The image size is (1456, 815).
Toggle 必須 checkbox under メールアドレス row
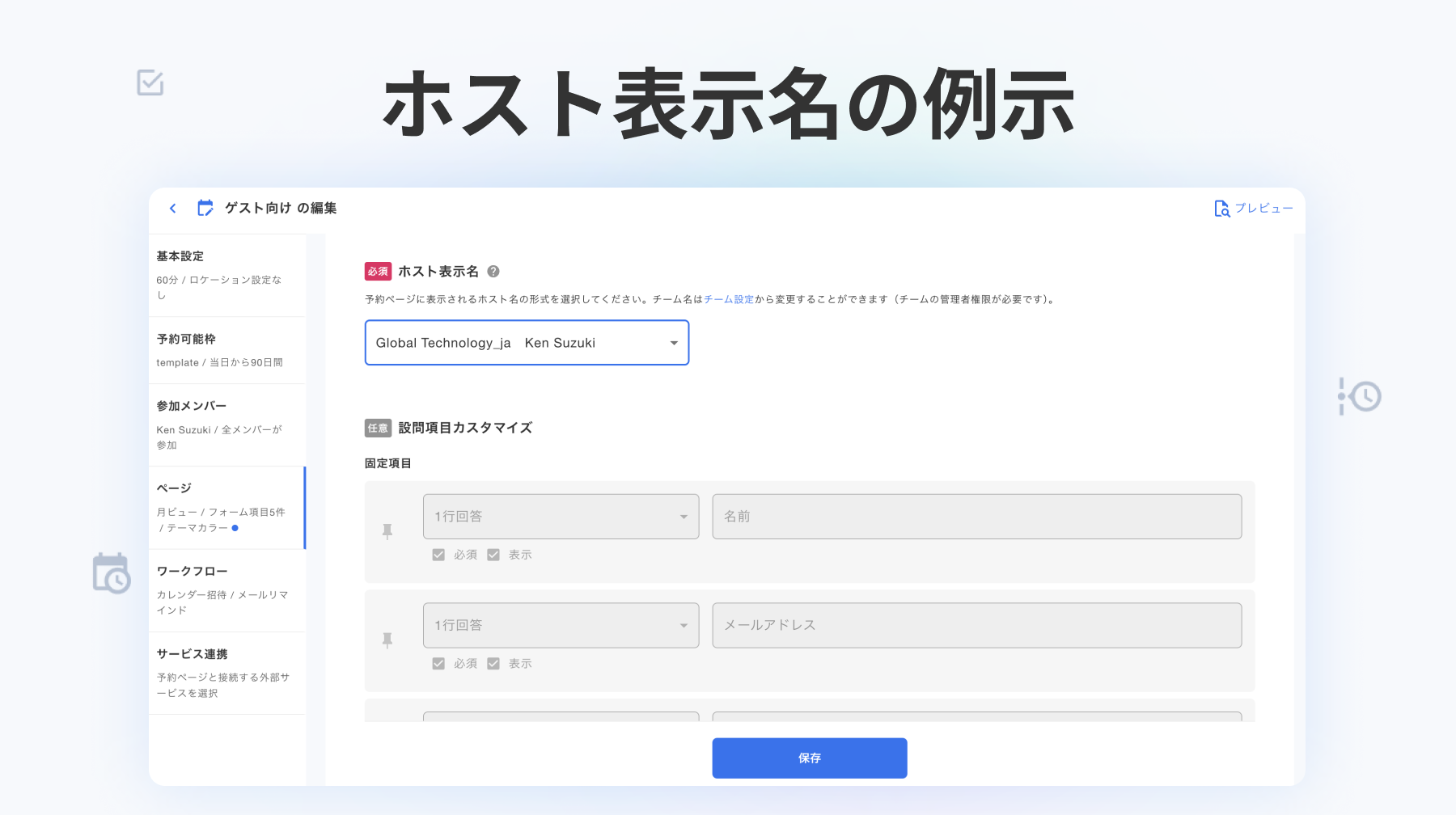[438, 664]
